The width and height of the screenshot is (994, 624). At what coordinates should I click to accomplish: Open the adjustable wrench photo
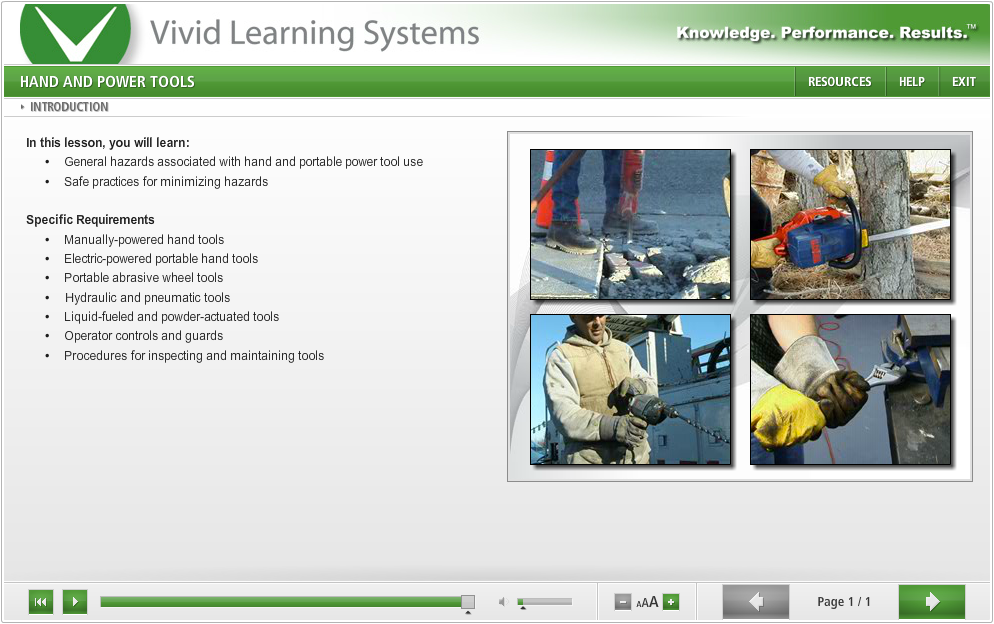850,389
